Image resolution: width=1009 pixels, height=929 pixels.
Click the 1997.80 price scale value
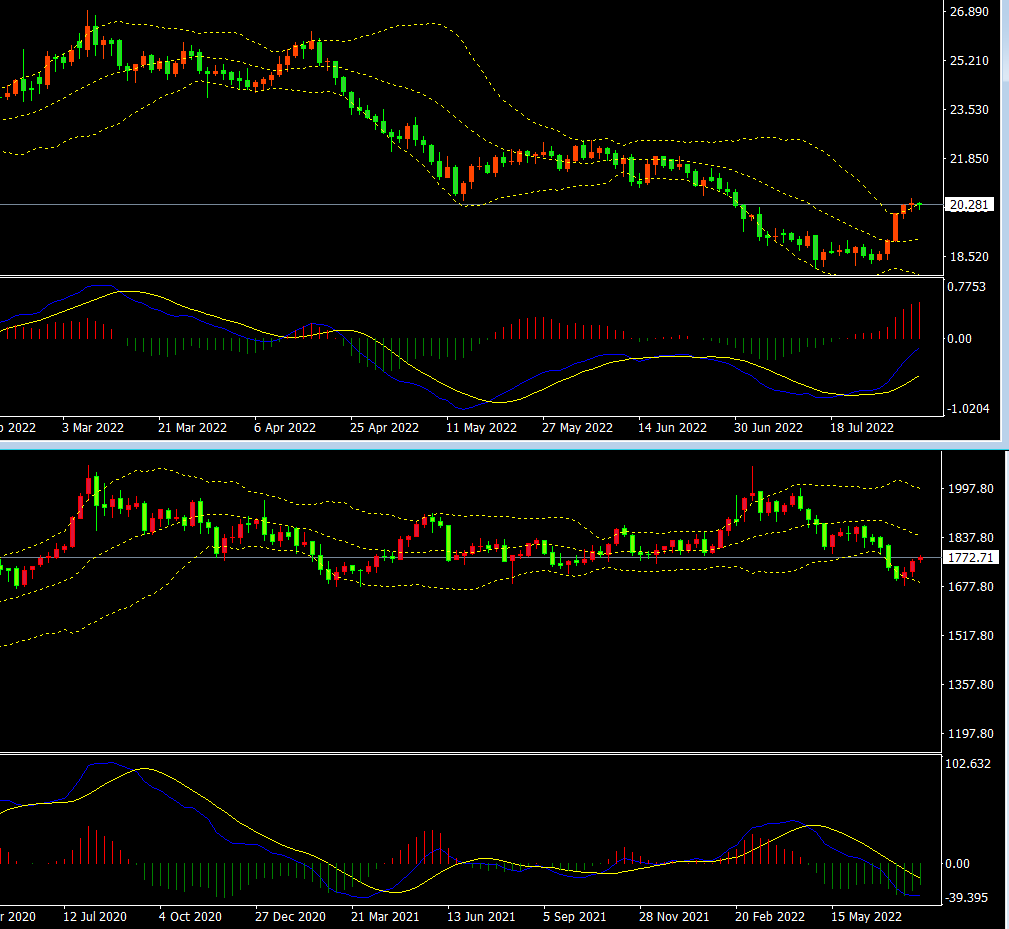(x=973, y=488)
